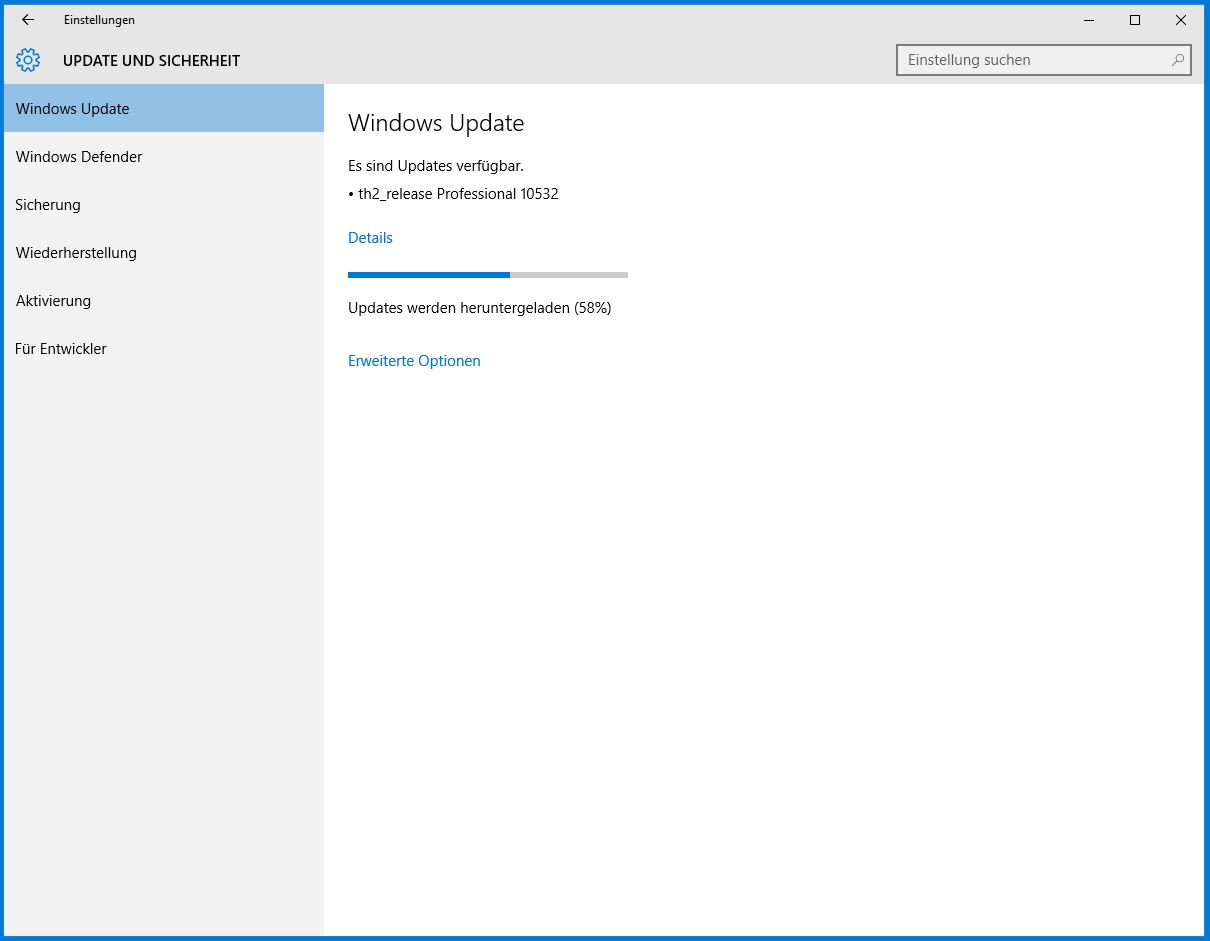
Task: Click the magnifier icon in search box
Action: tap(1179, 60)
